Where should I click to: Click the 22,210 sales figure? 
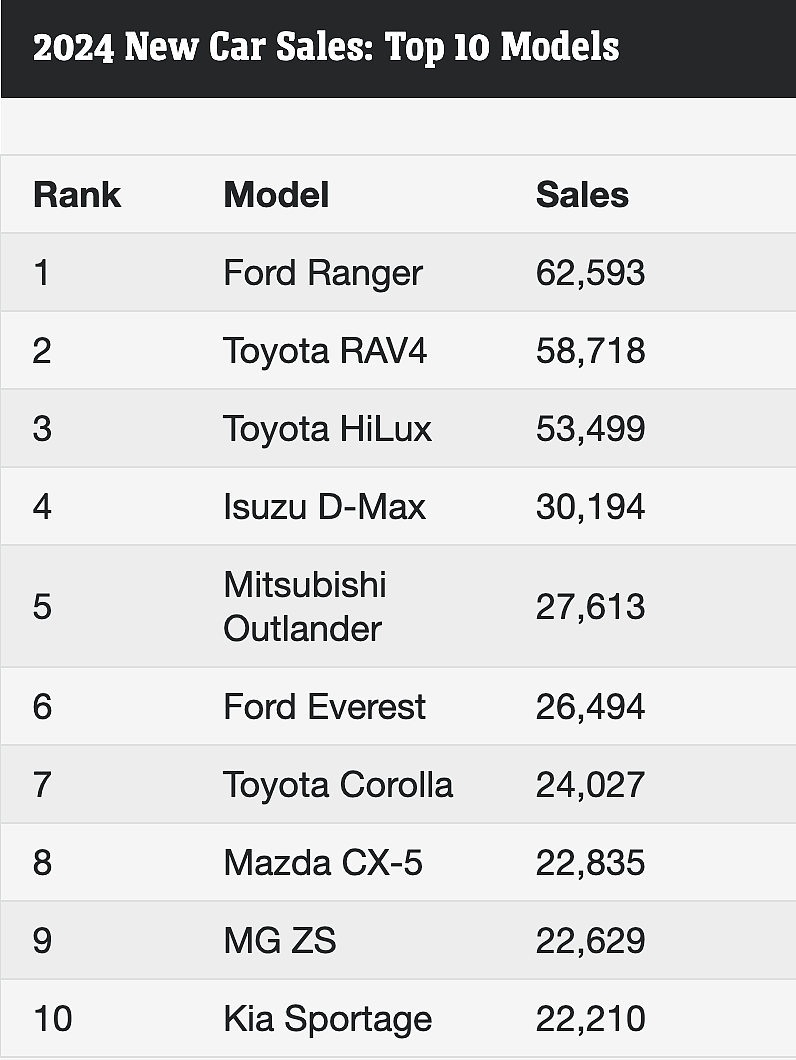pyautogui.click(x=590, y=1018)
